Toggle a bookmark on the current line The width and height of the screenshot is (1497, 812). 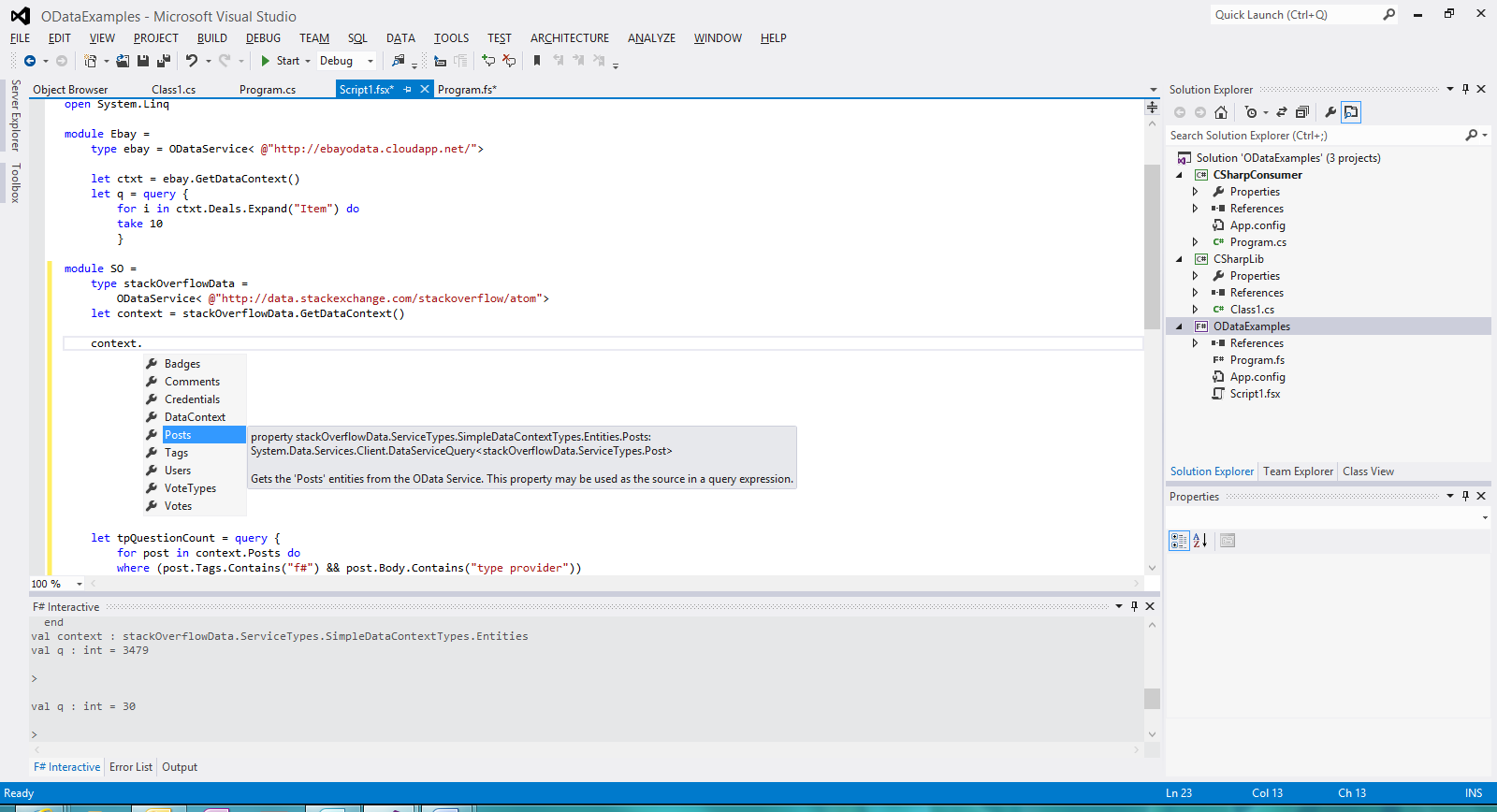point(537,61)
